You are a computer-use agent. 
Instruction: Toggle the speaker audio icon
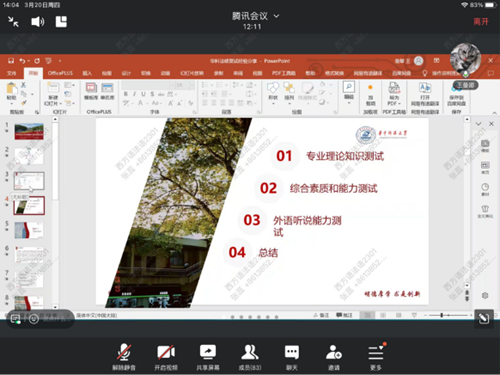[38, 22]
